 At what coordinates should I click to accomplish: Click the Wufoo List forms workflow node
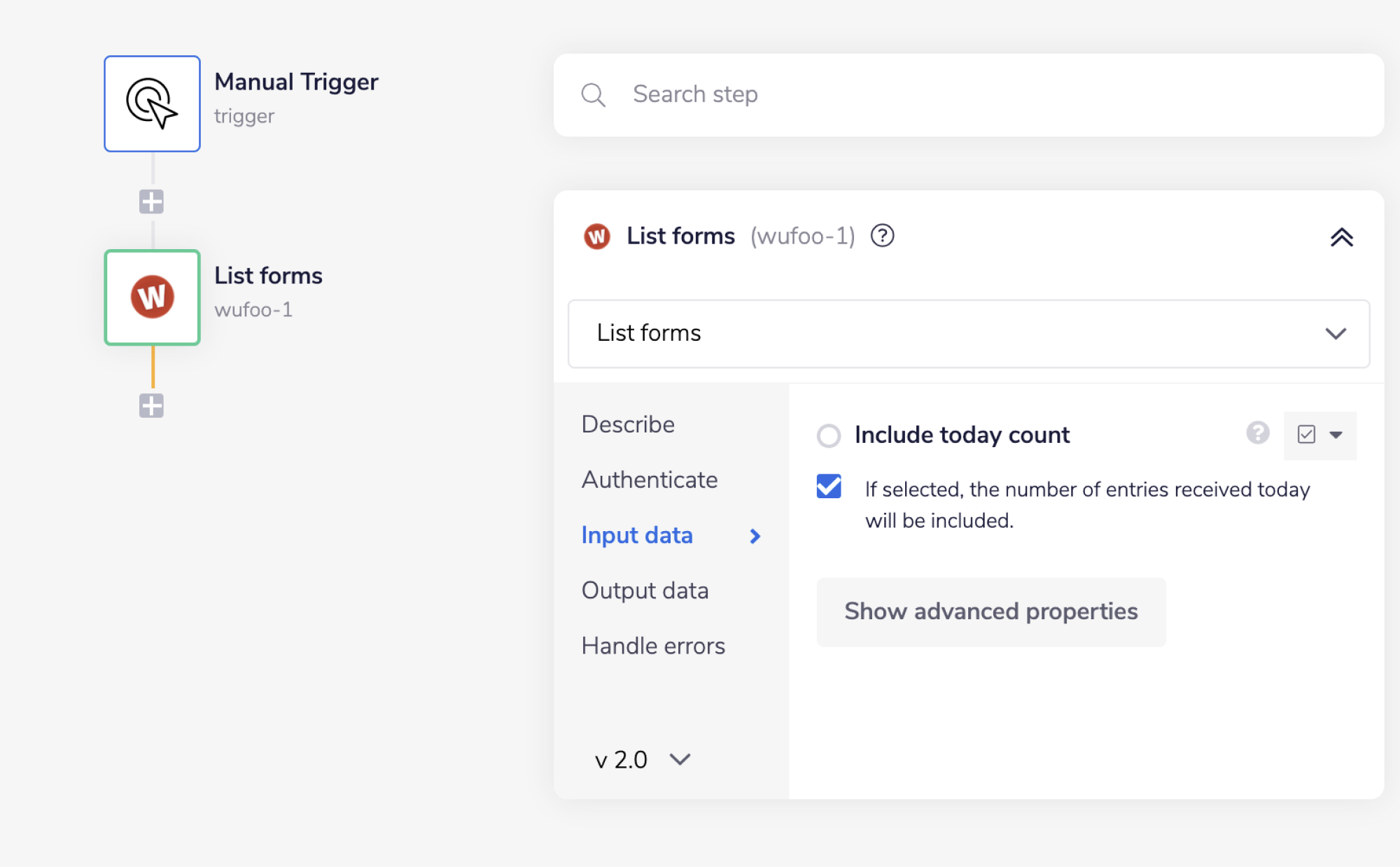click(152, 297)
